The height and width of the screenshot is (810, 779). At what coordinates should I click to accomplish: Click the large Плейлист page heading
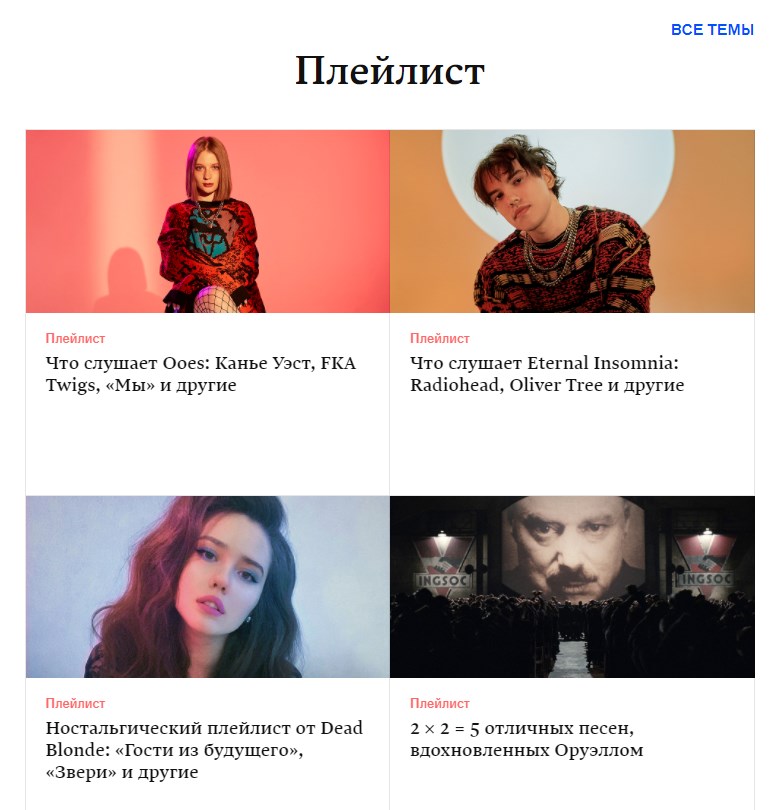(x=390, y=71)
